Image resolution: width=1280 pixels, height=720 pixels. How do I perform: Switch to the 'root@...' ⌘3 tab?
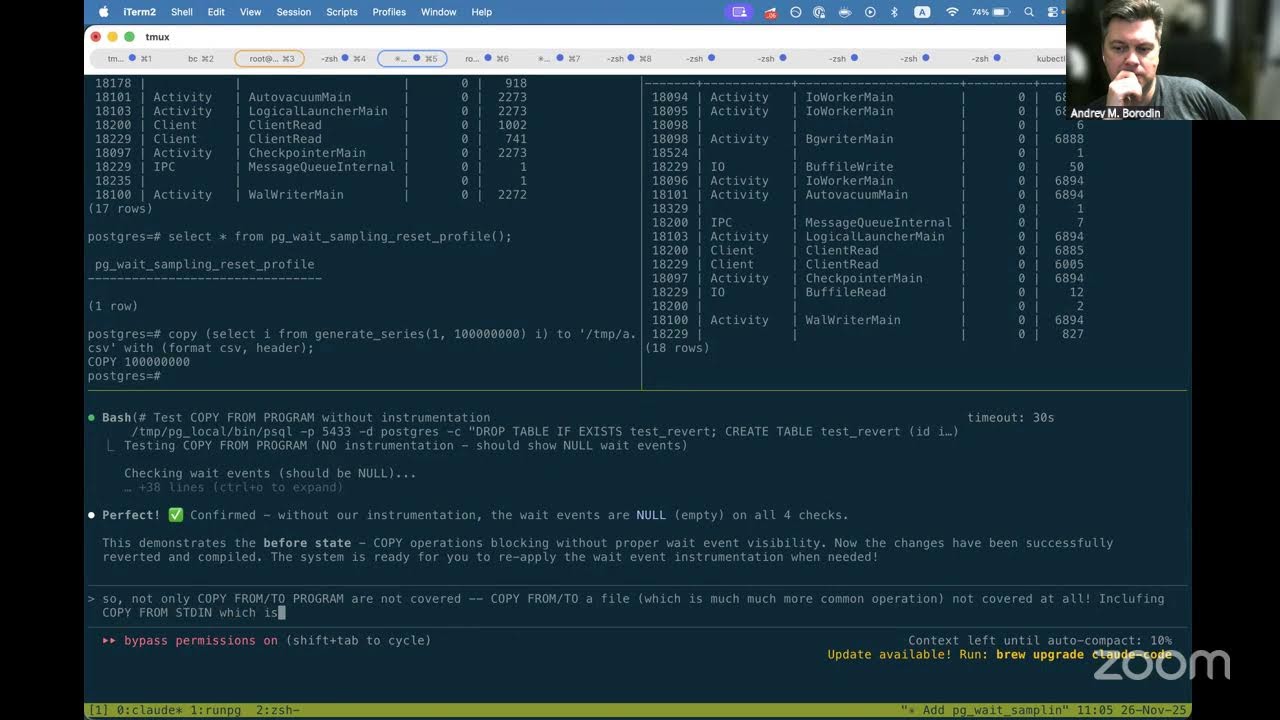(269, 59)
